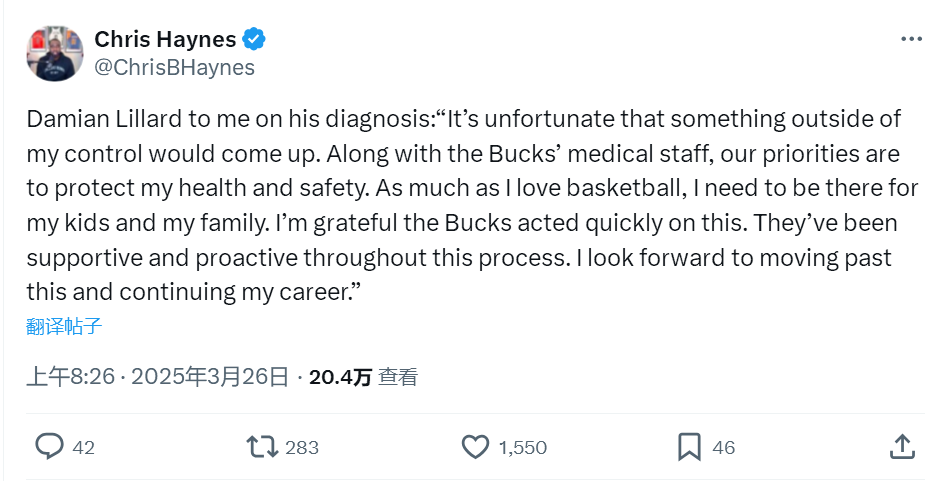Click the 283 reposts count
This screenshot has height=481, width=940.
[x=302, y=447]
